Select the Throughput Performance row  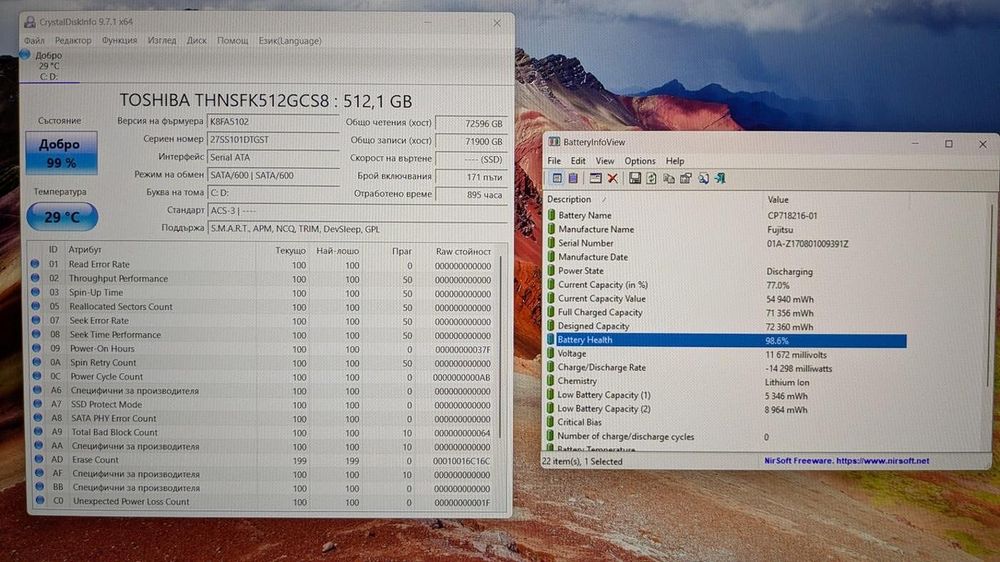[x=263, y=278]
